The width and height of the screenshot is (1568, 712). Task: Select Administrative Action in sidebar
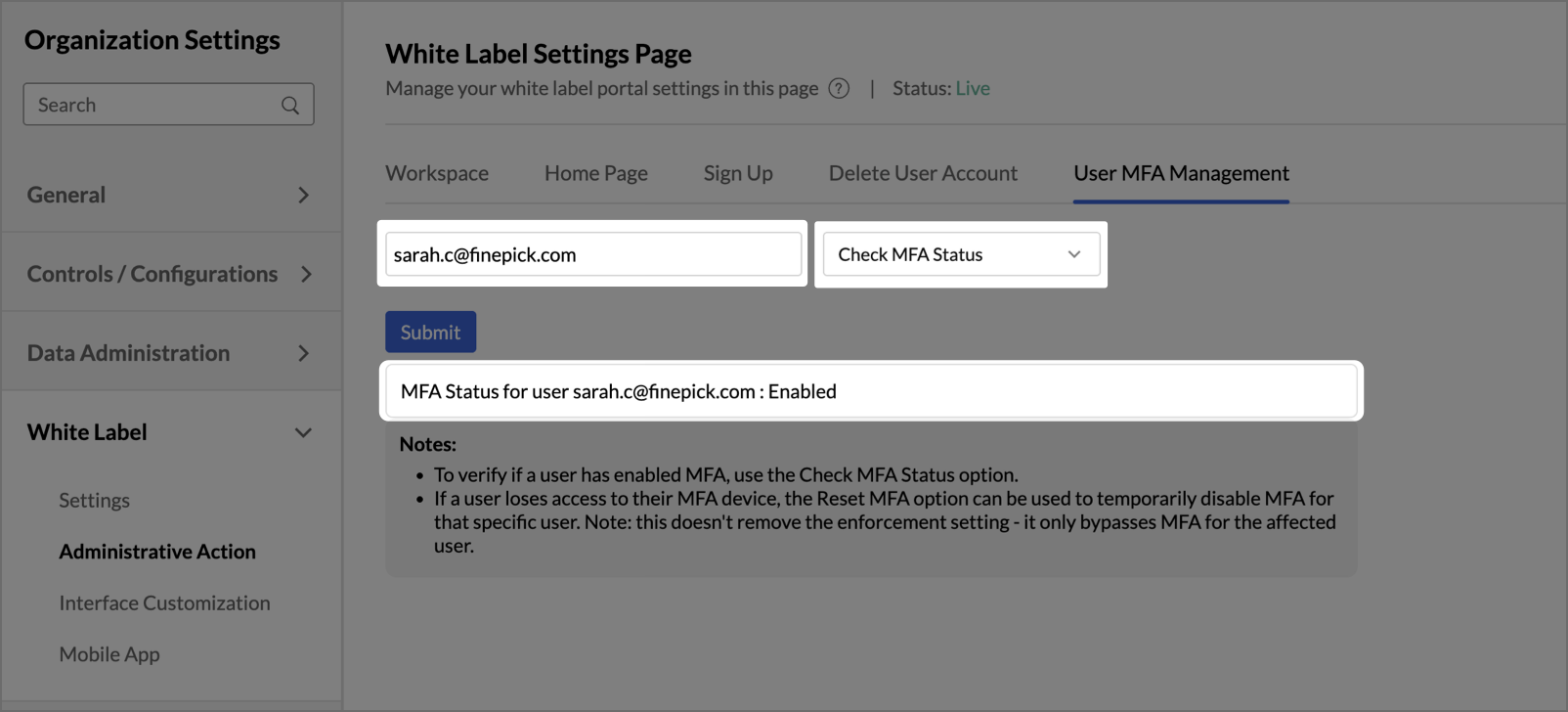click(157, 552)
